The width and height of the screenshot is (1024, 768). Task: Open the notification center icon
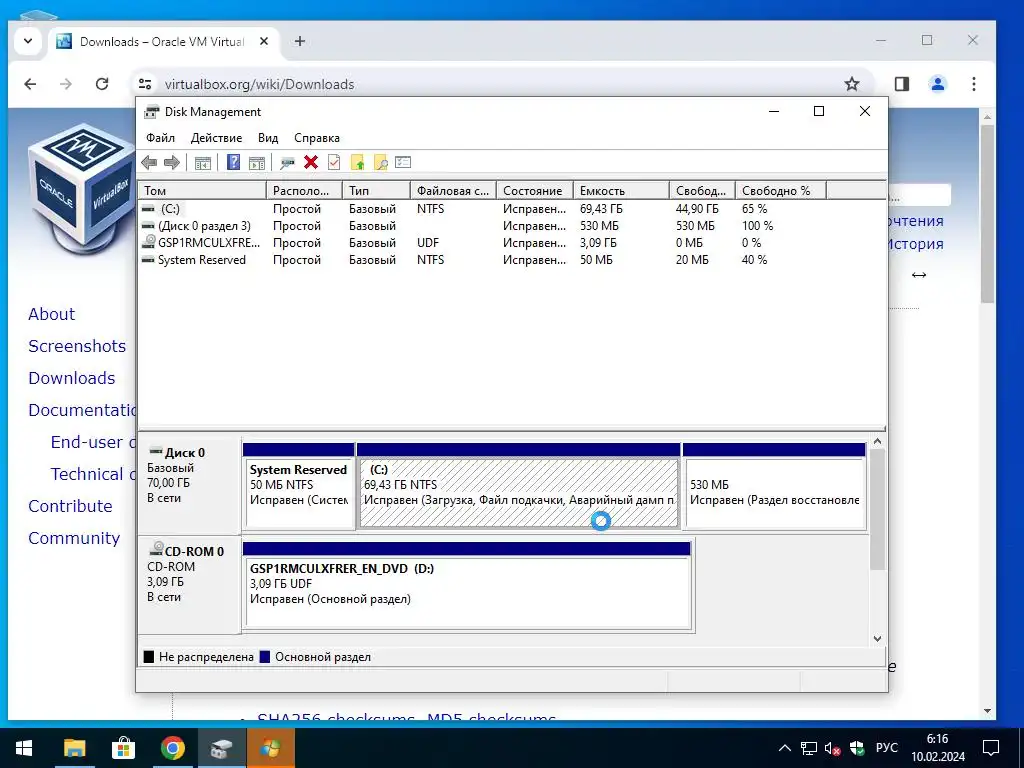pos(991,748)
